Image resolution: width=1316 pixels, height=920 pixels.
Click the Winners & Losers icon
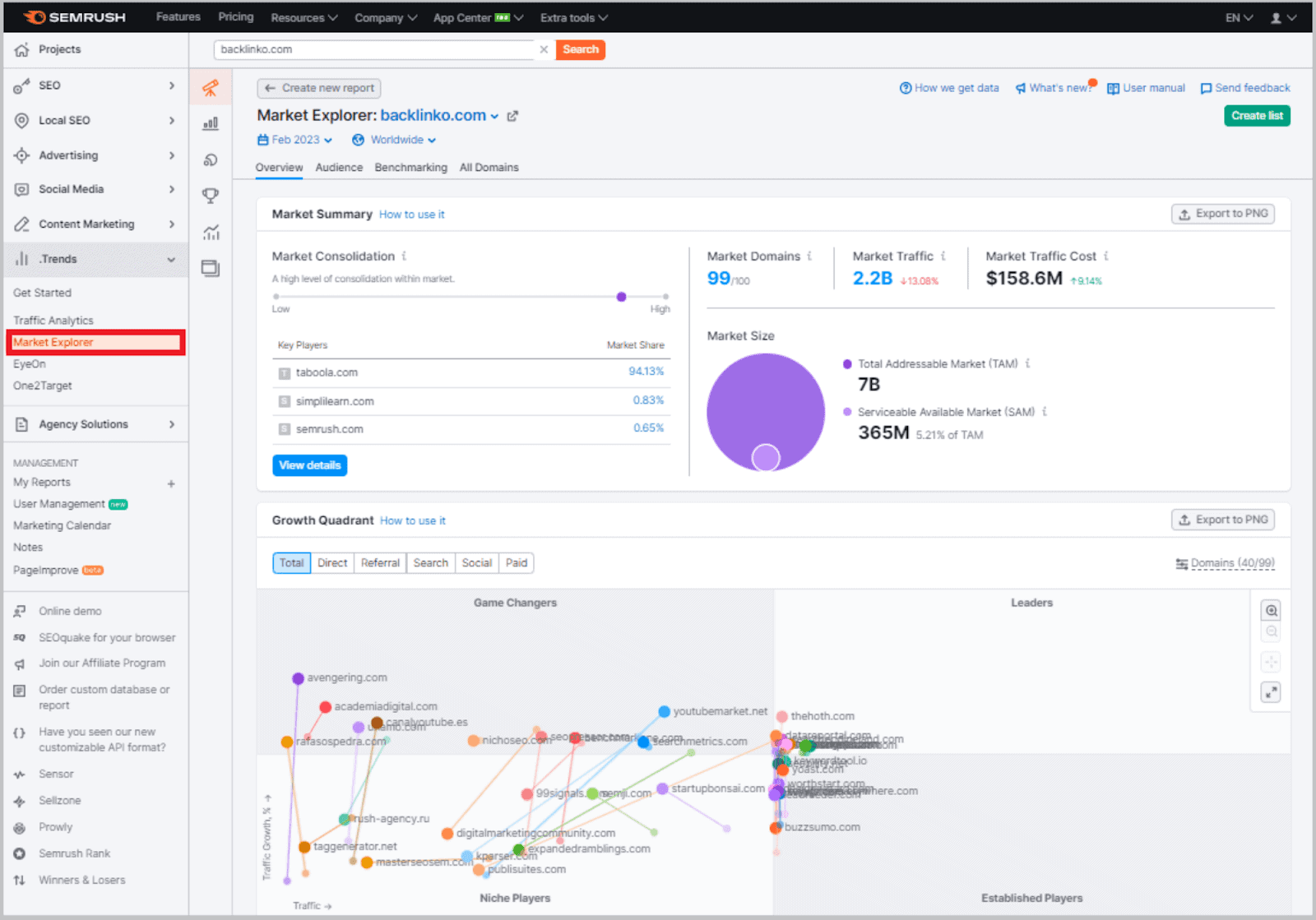(x=20, y=880)
